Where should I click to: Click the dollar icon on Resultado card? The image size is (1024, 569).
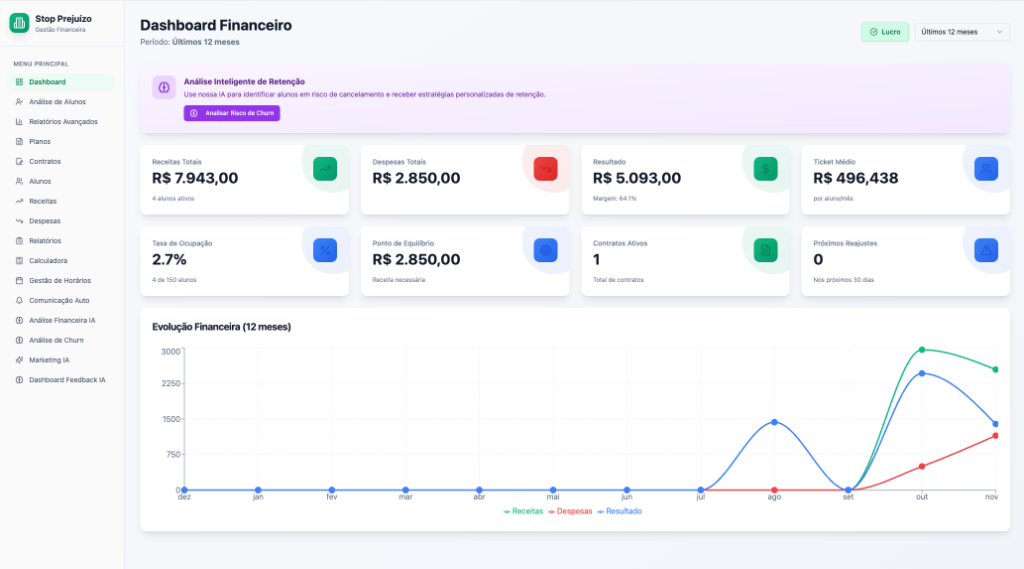(x=765, y=169)
